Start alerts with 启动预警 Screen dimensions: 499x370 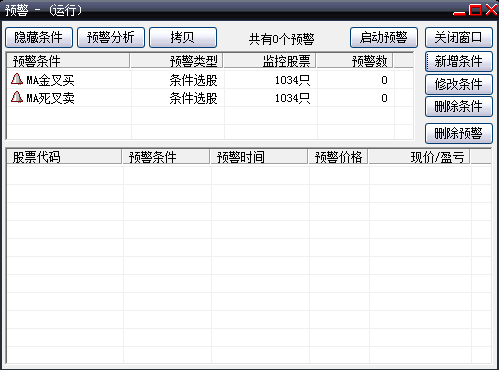click(384, 38)
